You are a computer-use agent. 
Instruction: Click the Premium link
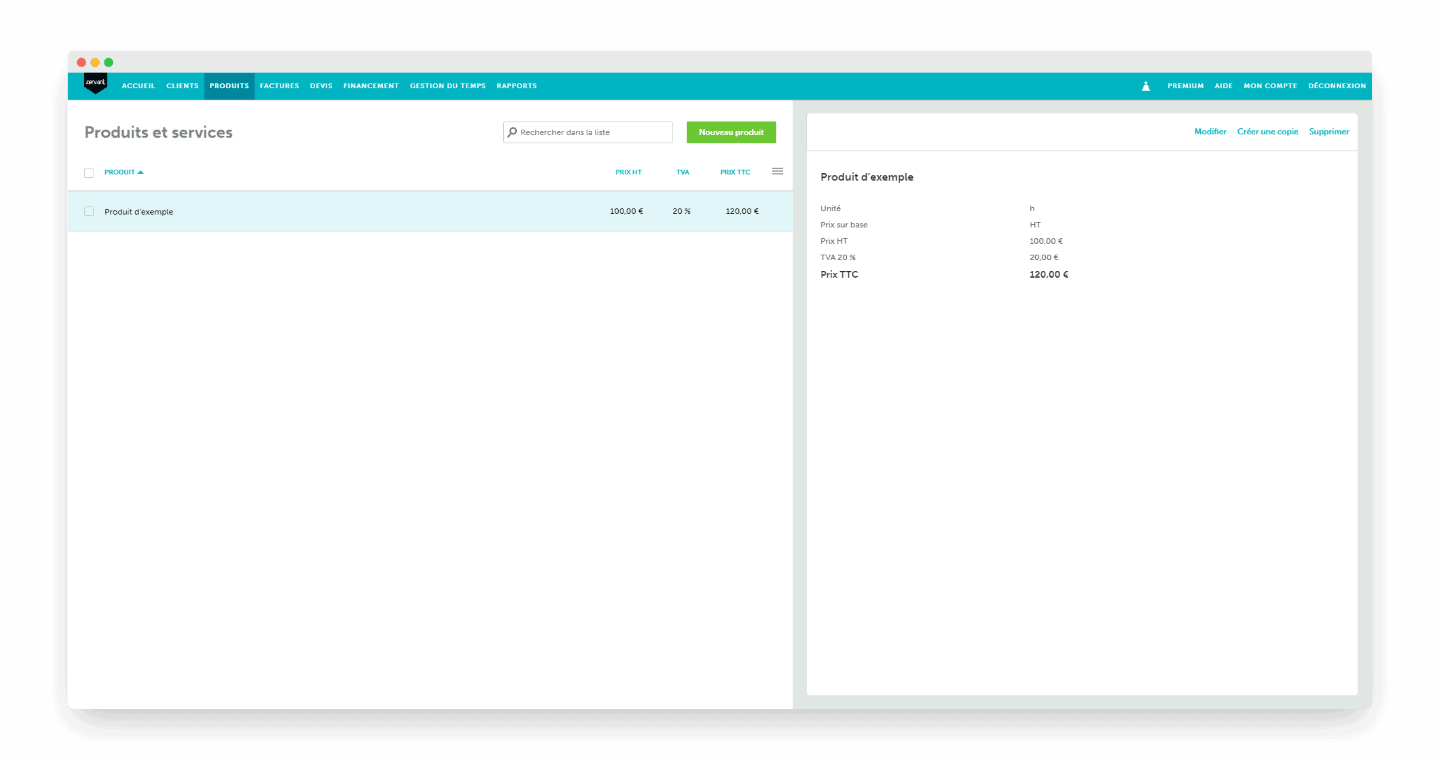coord(1185,86)
